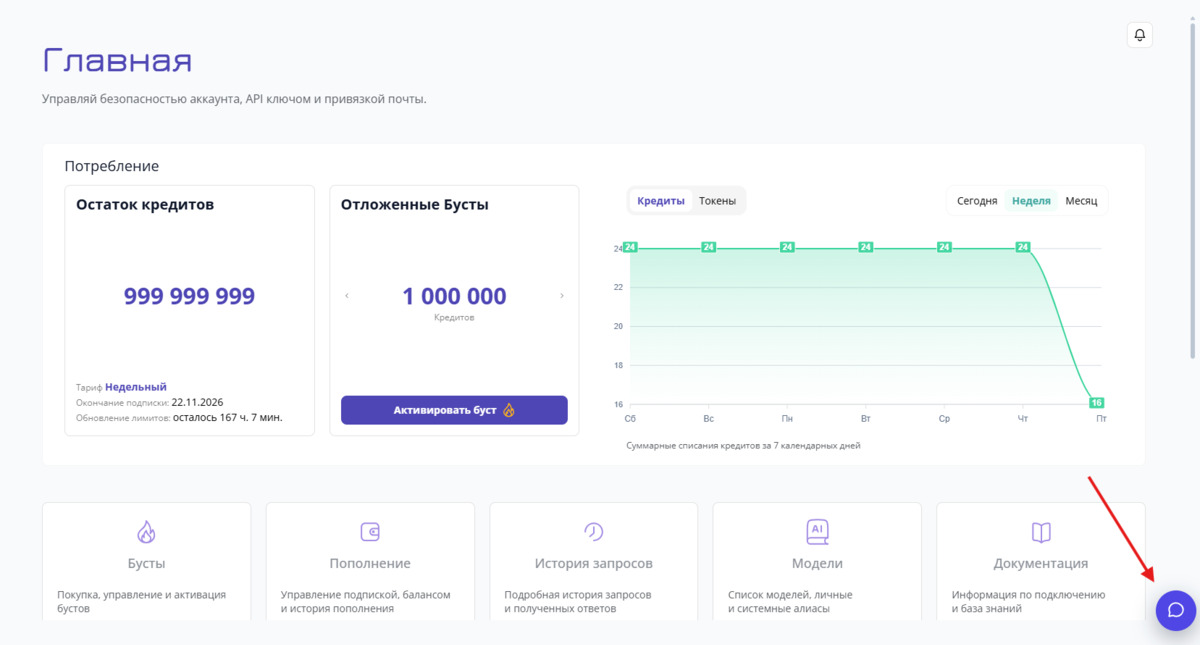The height and width of the screenshot is (645, 1200).
Task: Click the 999 999 999 credits balance
Action: tap(189, 296)
